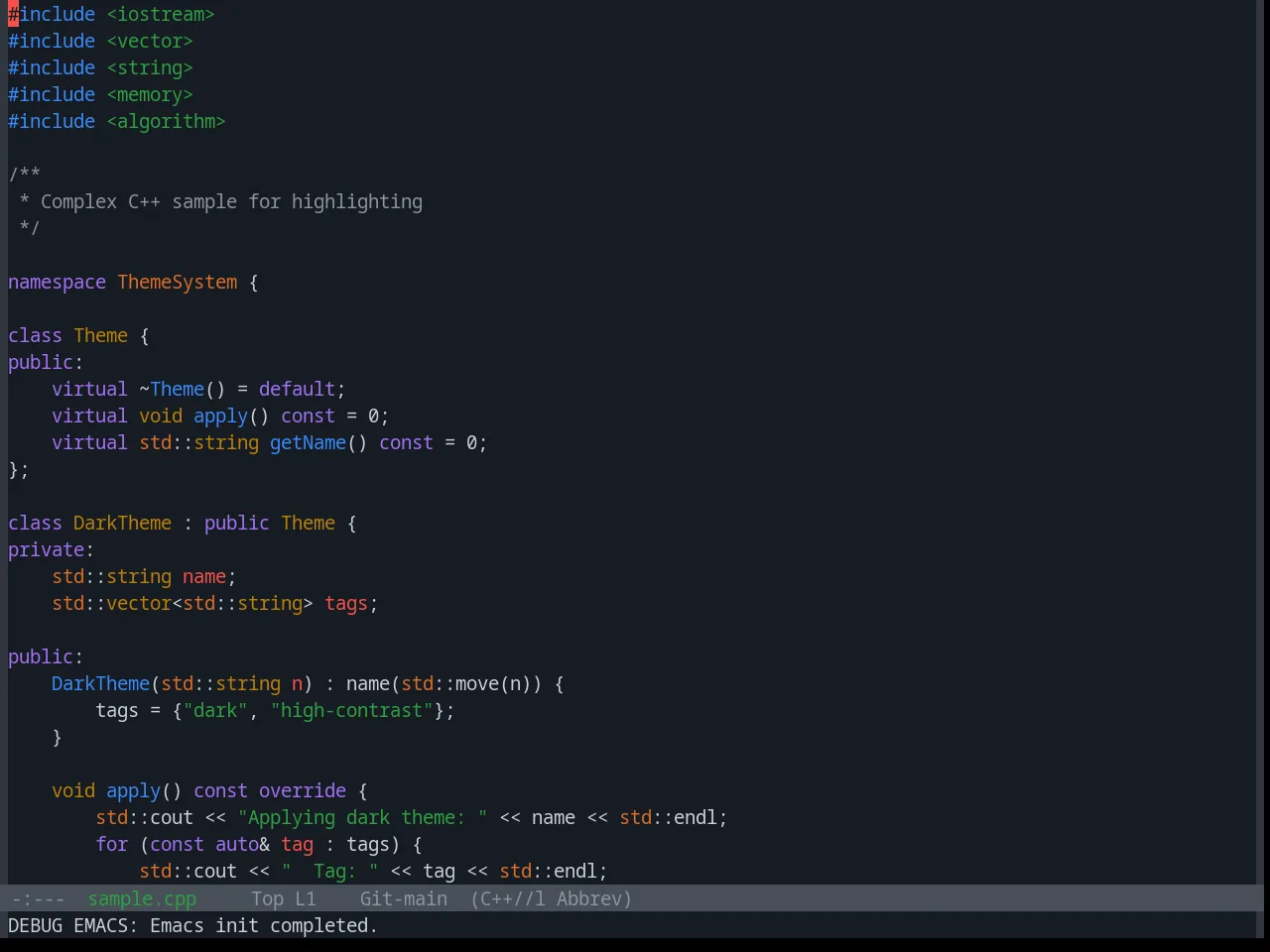Click the -:--- buffer status flags

[x=38, y=898]
